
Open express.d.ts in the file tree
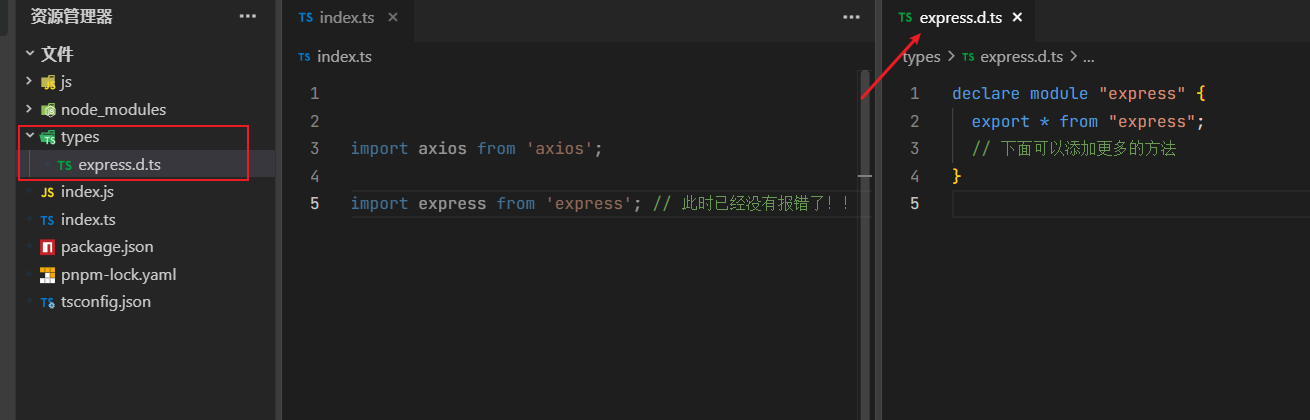118,165
